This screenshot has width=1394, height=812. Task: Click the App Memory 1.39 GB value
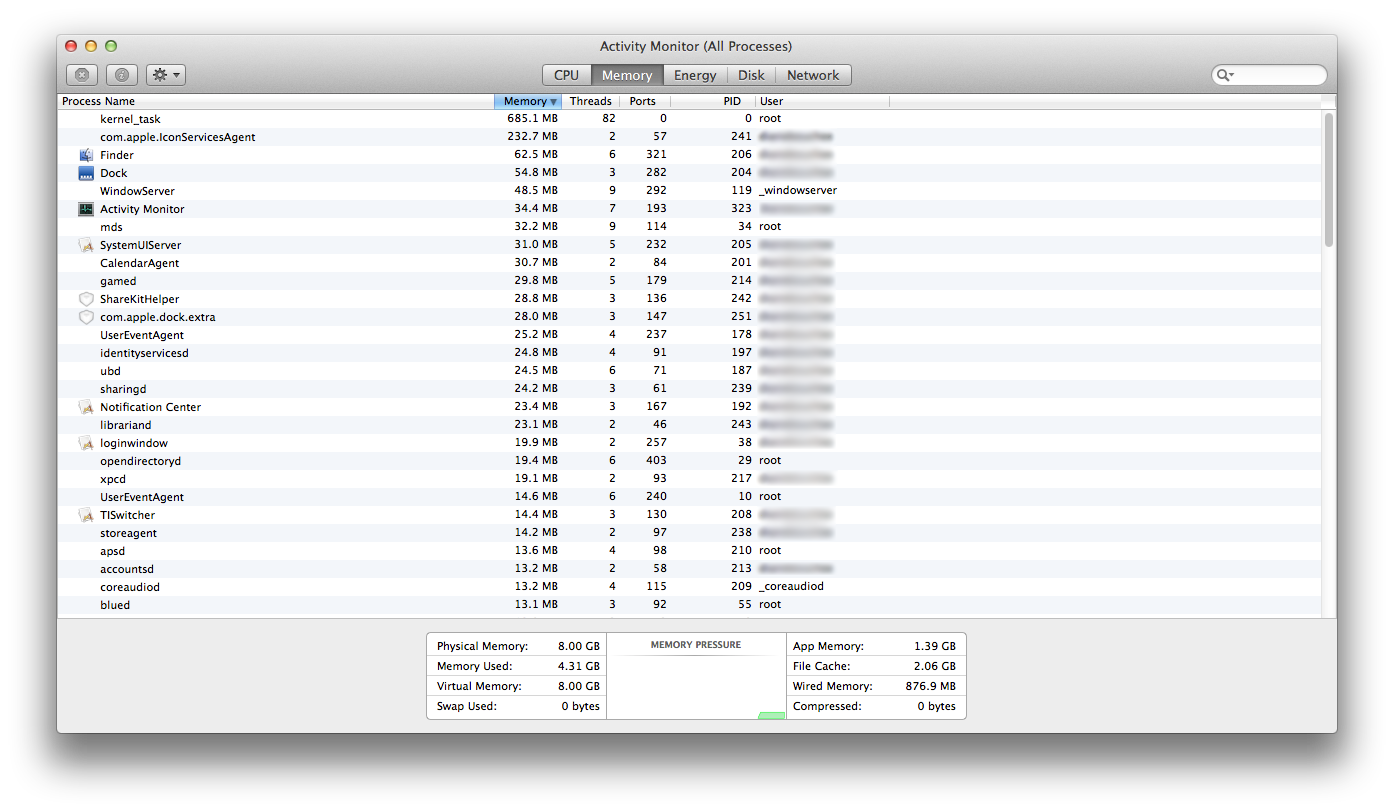point(934,647)
